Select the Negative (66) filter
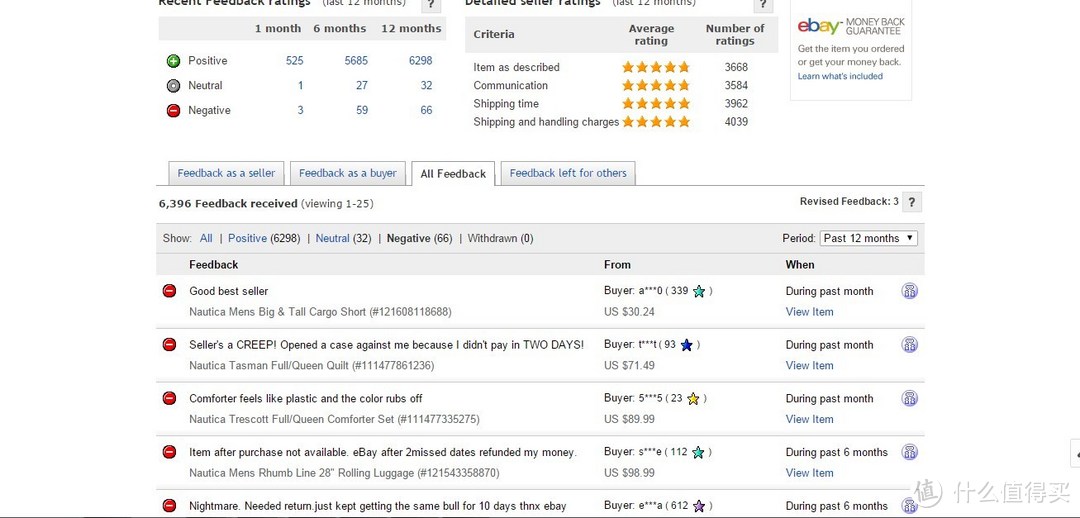This screenshot has height=518, width=1080. point(419,238)
